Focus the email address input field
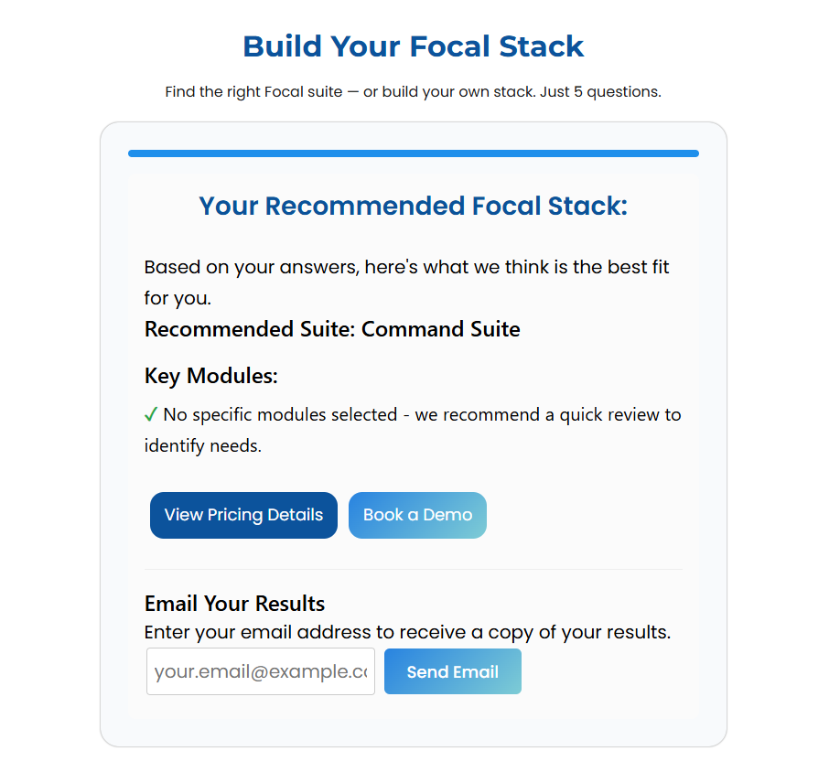 (x=260, y=672)
